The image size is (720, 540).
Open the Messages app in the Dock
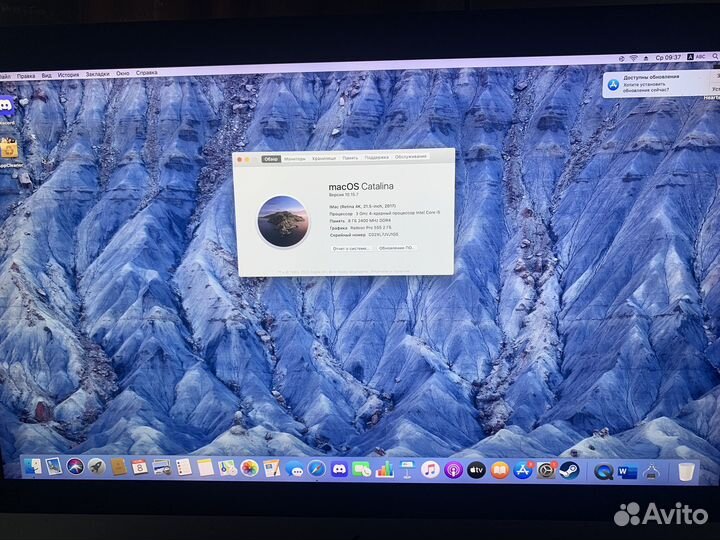[294, 469]
